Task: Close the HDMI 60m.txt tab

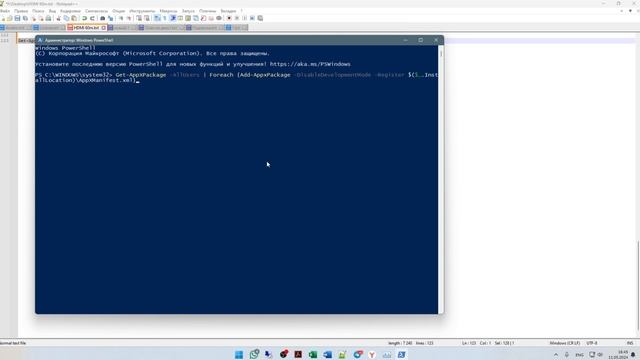Action: pos(104,28)
